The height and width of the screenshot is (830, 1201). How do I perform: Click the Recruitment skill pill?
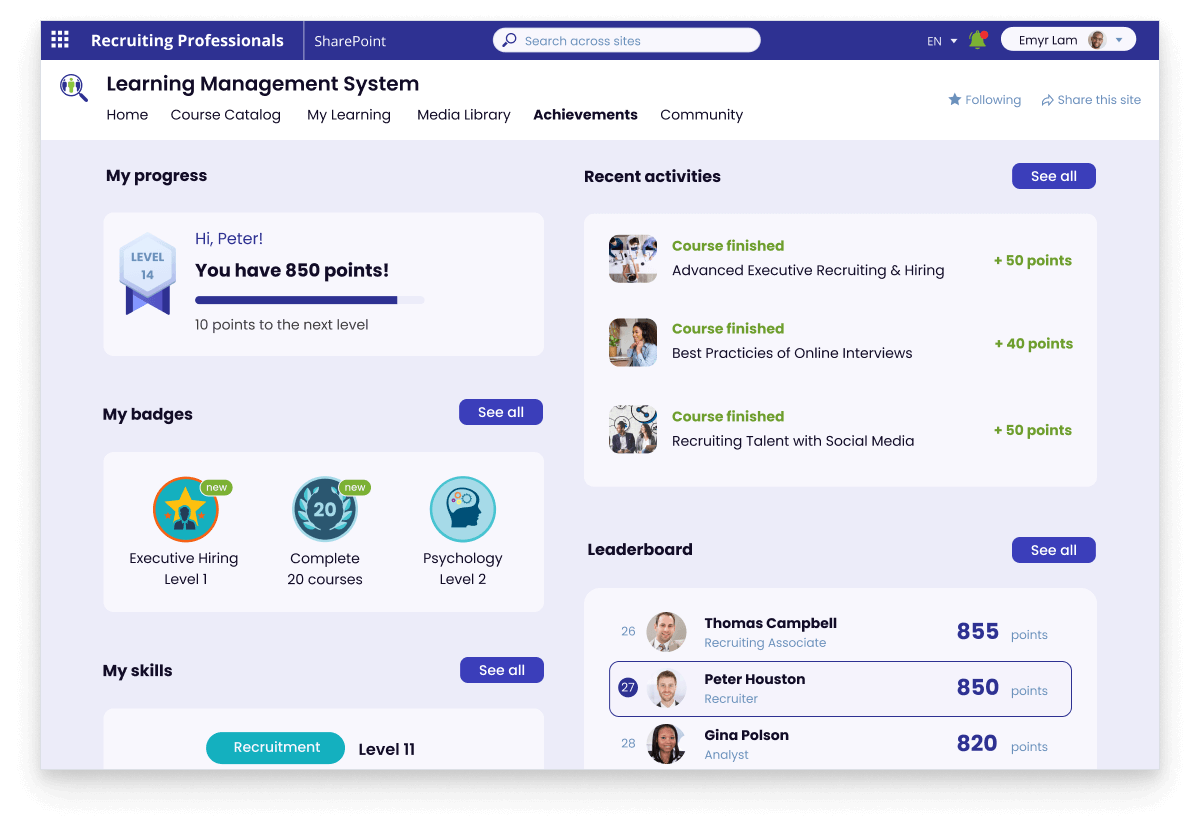pyautogui.click(x=276, y=748)
